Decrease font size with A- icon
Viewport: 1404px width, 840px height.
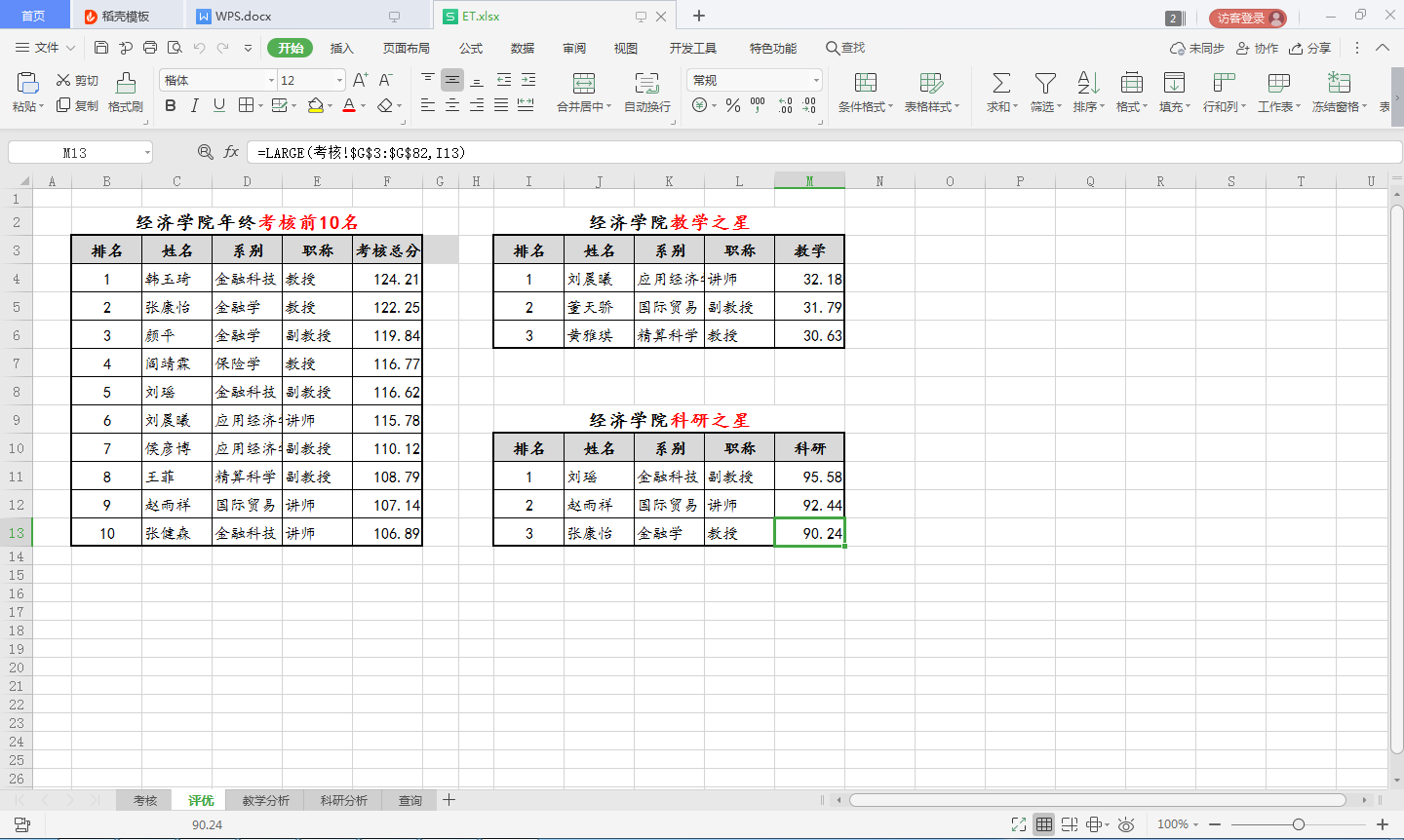(385, 80)
